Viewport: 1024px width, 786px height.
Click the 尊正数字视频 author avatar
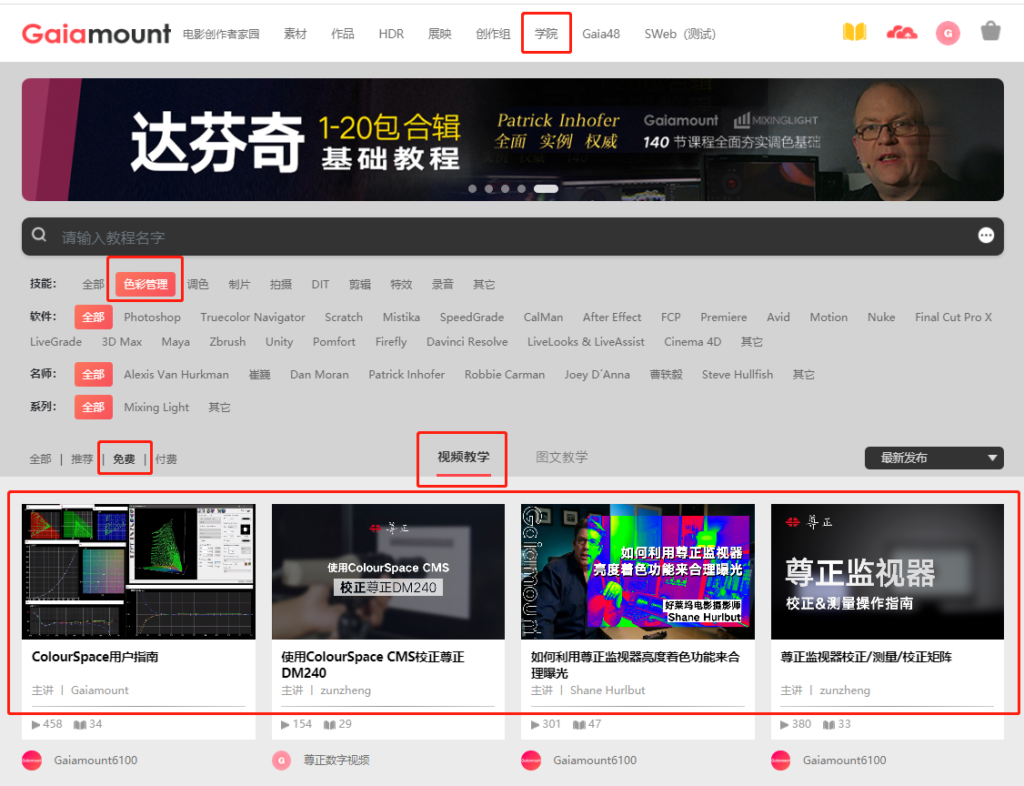pos(281,760)
